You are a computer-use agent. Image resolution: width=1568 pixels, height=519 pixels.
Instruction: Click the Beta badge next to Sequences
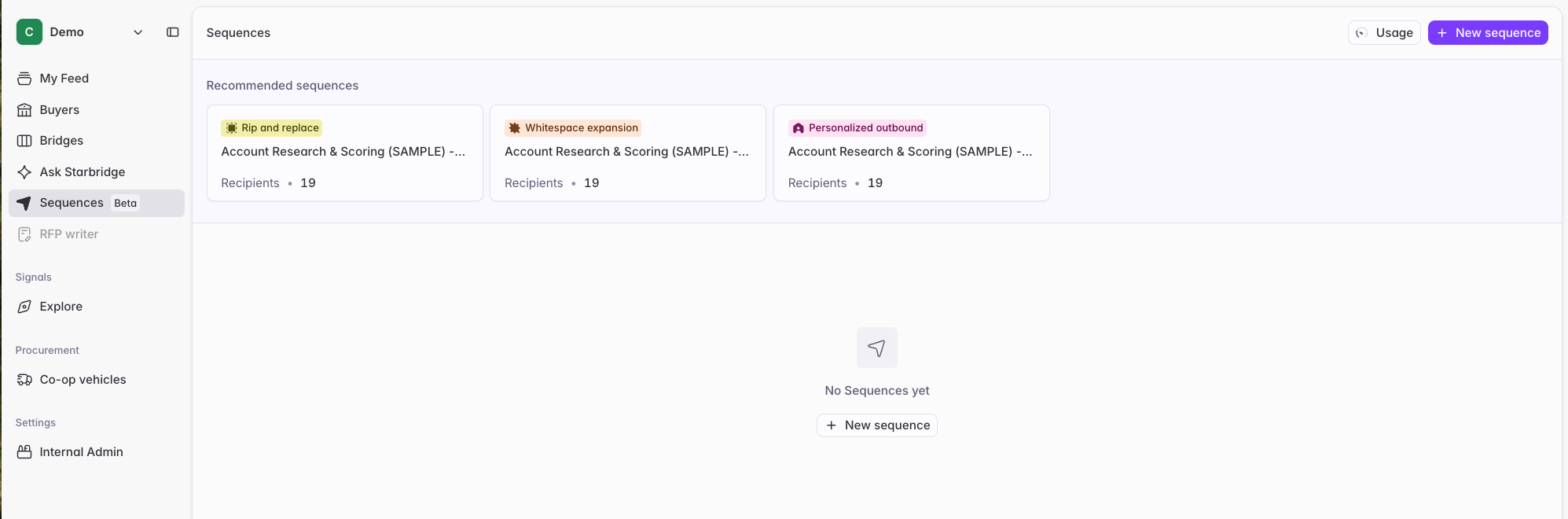(x=125, y=203)
